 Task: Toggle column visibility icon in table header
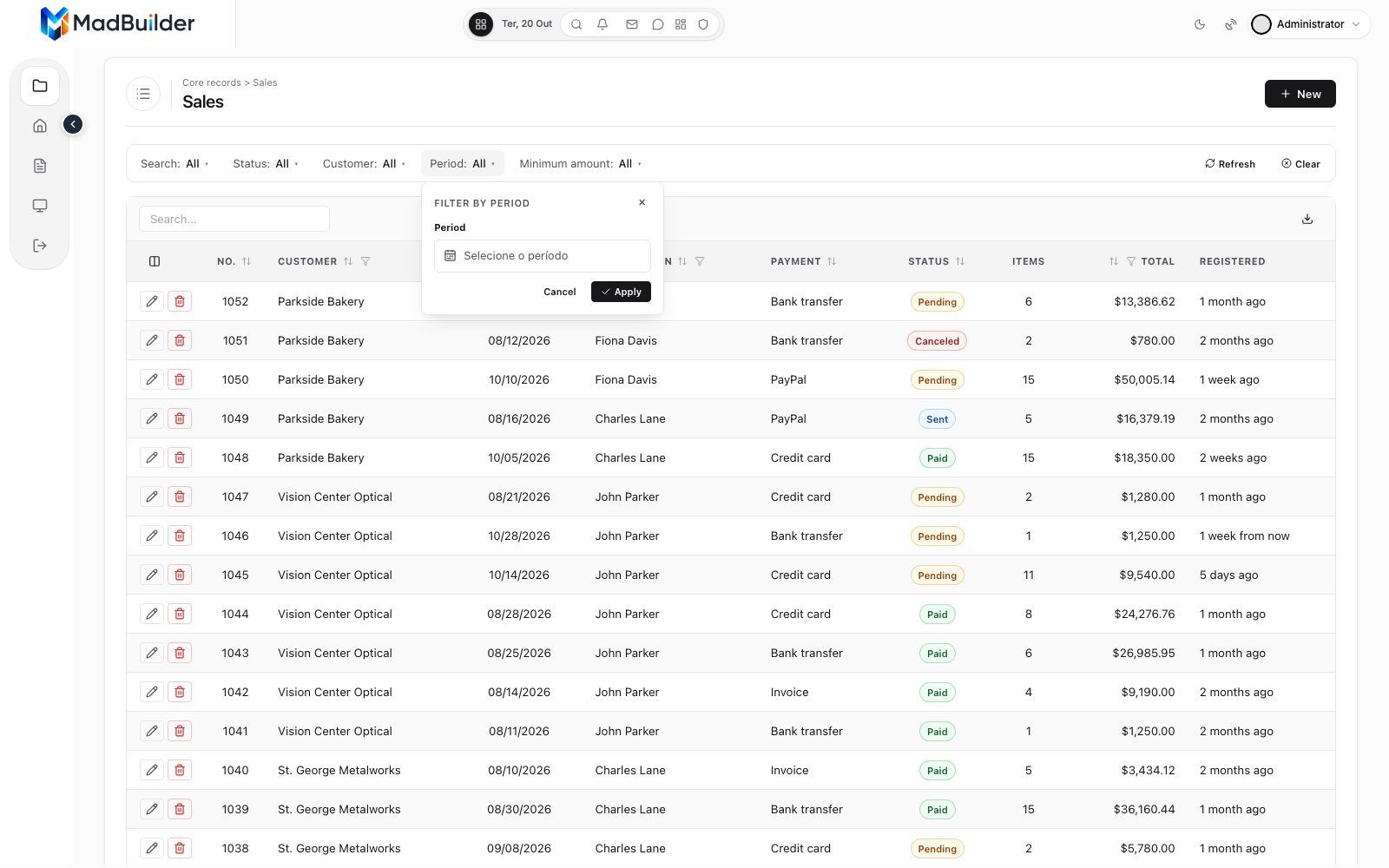pyautogui.click(x=155, y=261)
